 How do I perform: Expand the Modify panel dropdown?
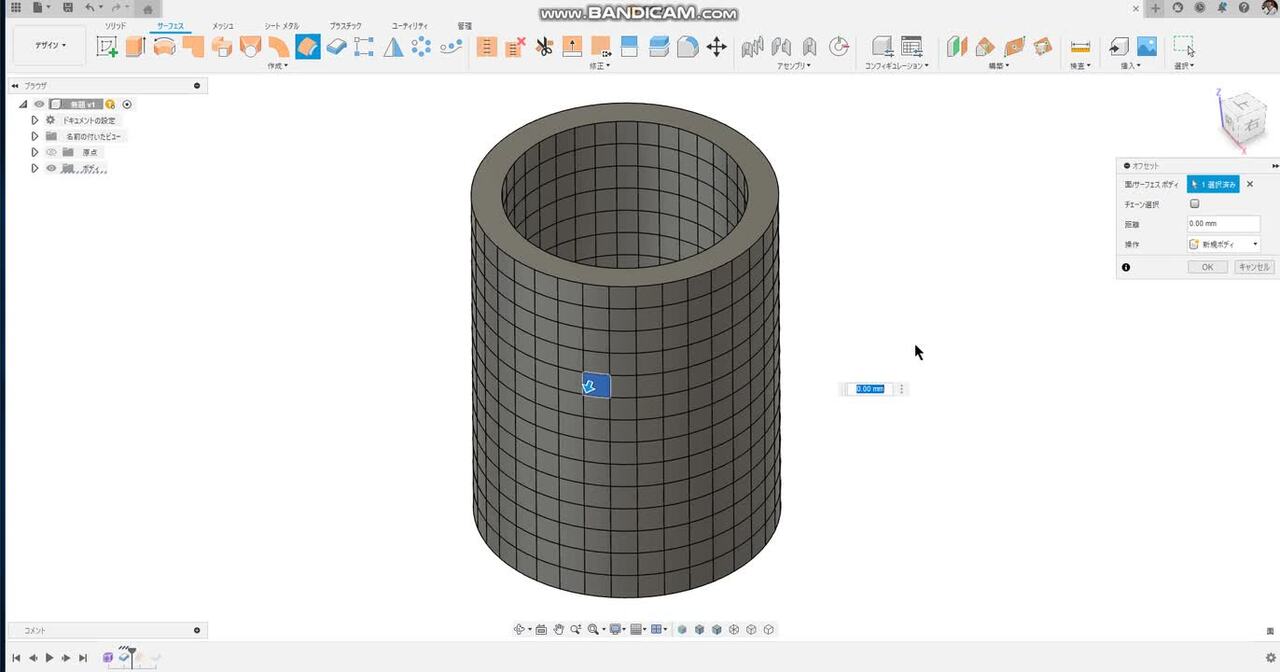pyautogui.click(x=599, y=66)
